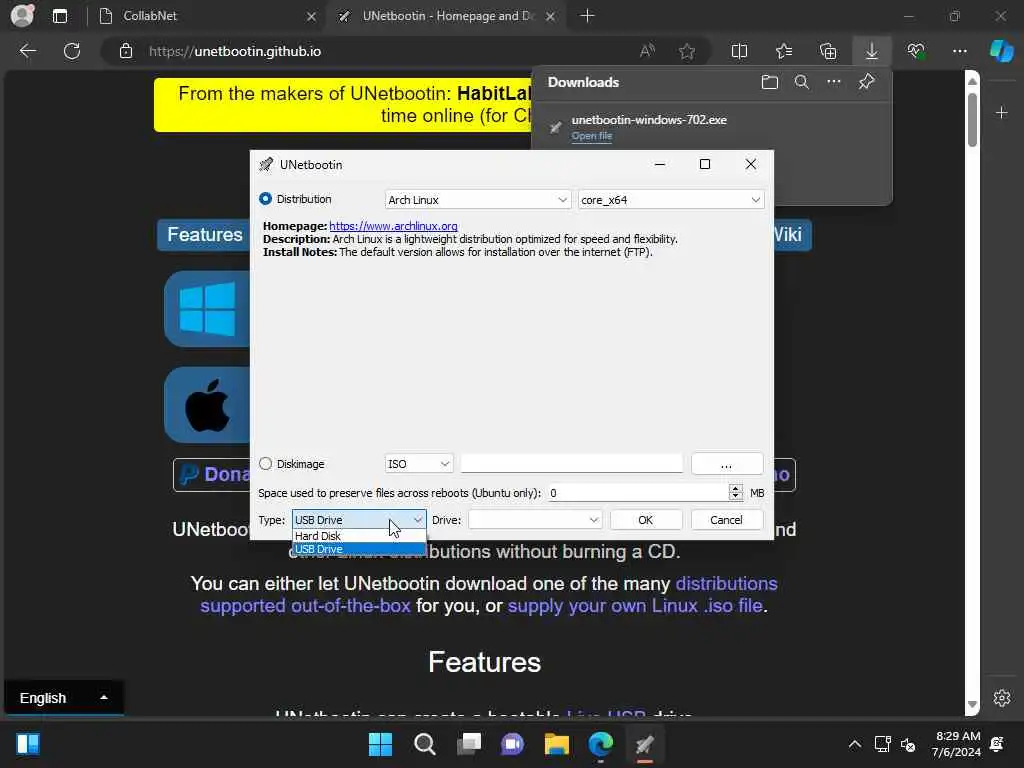1024x768 pixels.
Task: Open taskbar Search
Action: coord(424,744)
